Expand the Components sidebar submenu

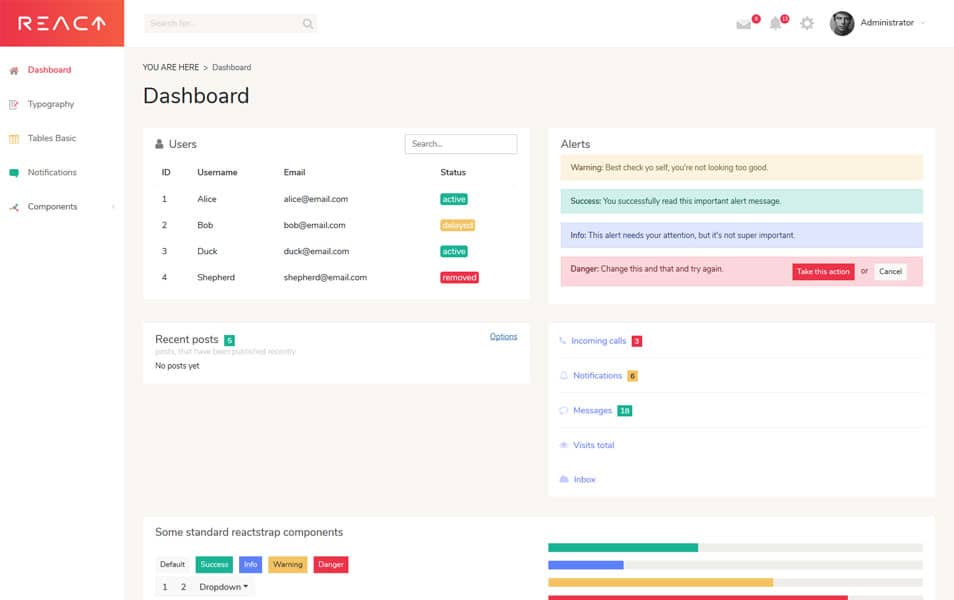112,207
